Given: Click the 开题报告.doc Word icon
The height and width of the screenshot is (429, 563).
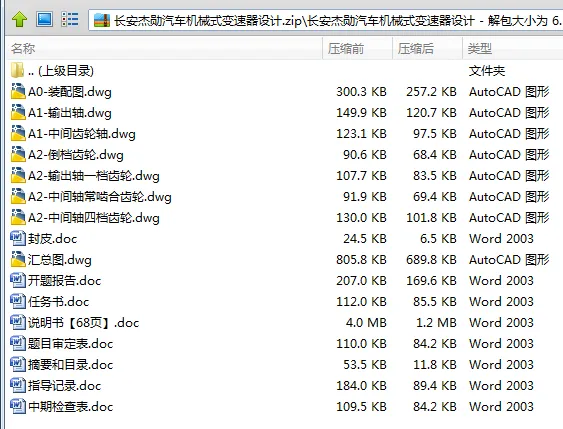Looking at the screenshot, I should [18, 280].
